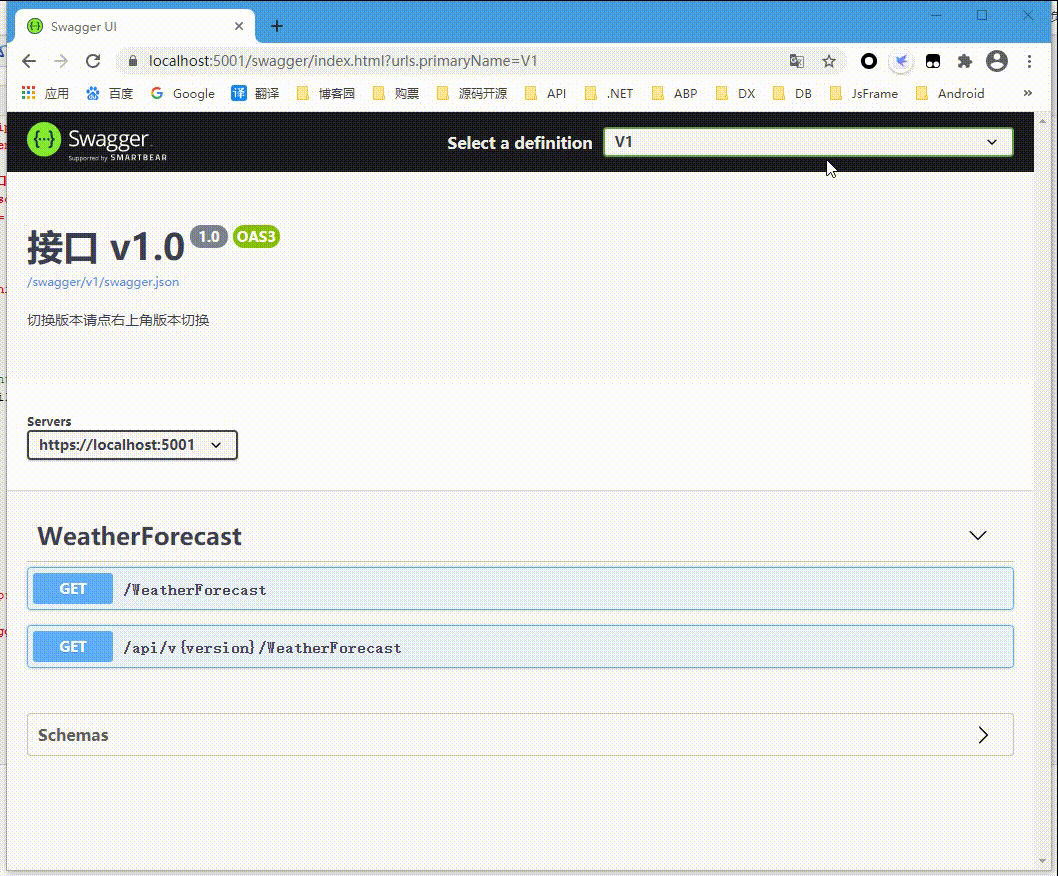Viewport: 1058px width, 876px height.
Task: Open the /swagger/v1/swagger.json link
Action: click(103, 282)
